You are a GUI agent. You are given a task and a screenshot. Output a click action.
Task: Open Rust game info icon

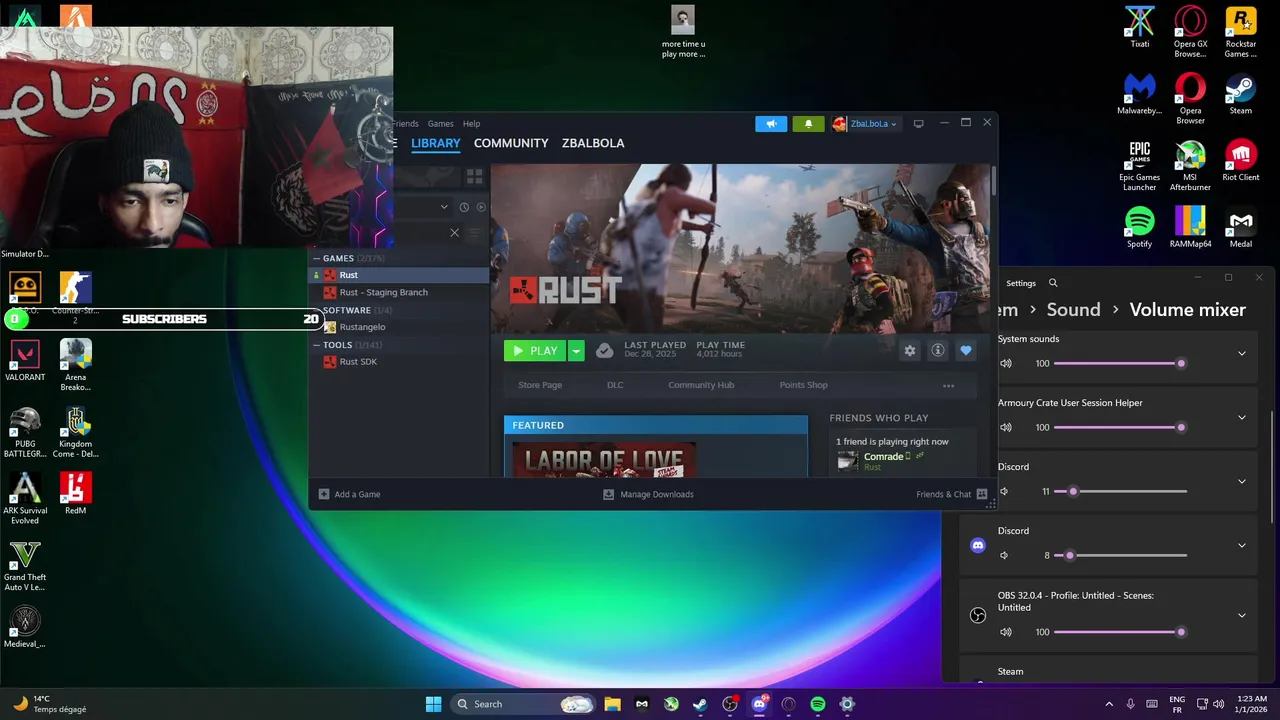tap(937, 350)
